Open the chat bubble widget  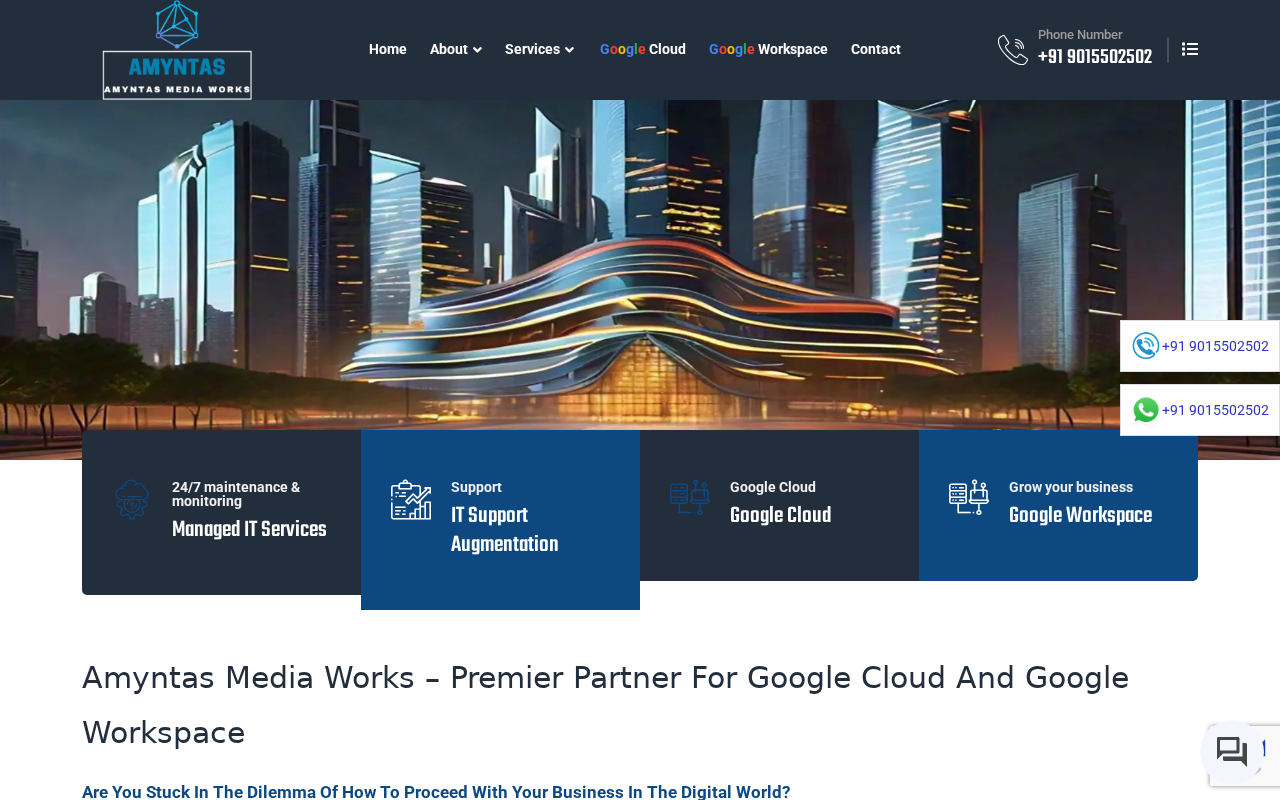tap(1232, 752)
